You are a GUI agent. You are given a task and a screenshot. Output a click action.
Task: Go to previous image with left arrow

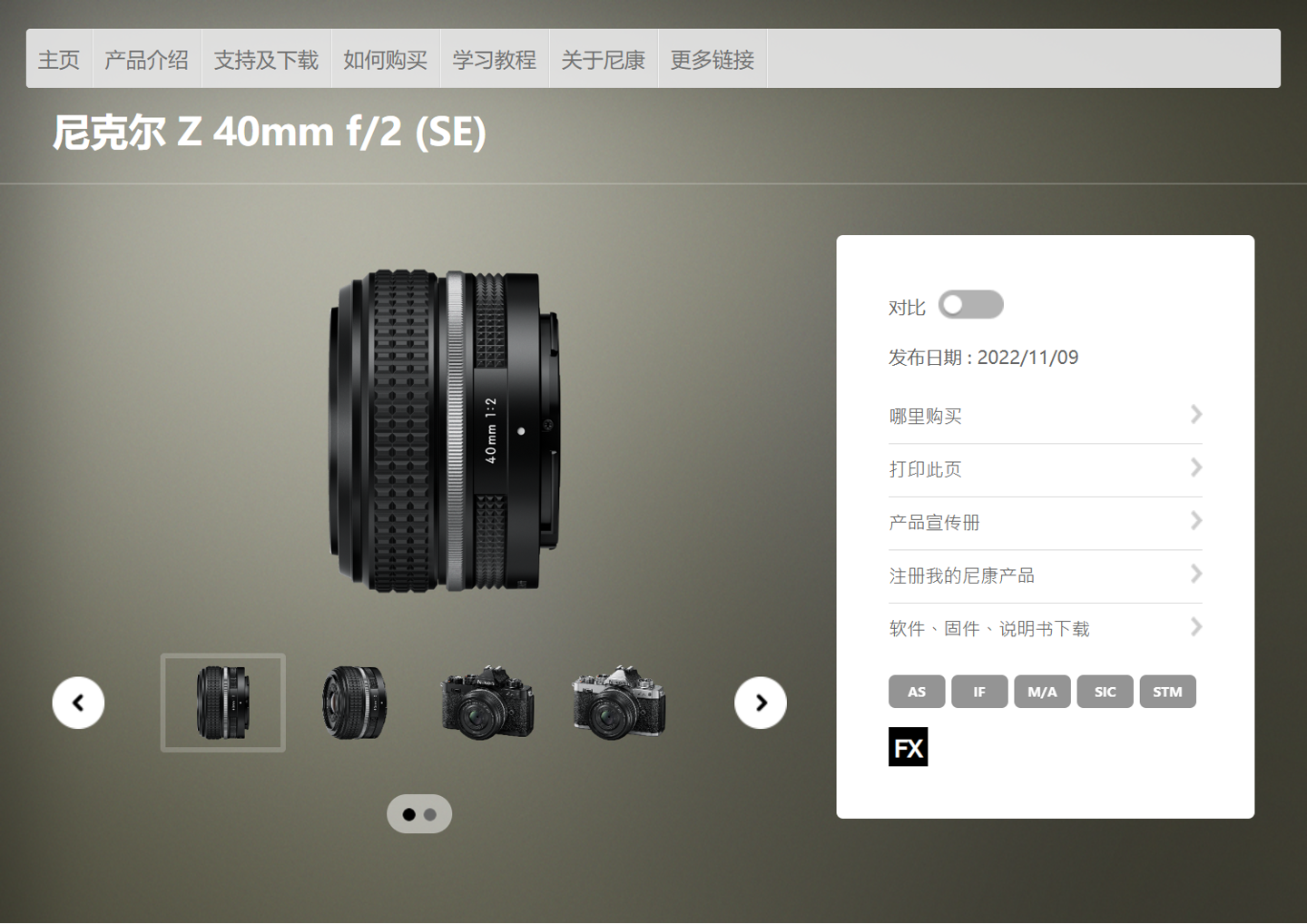coord(78,703)
